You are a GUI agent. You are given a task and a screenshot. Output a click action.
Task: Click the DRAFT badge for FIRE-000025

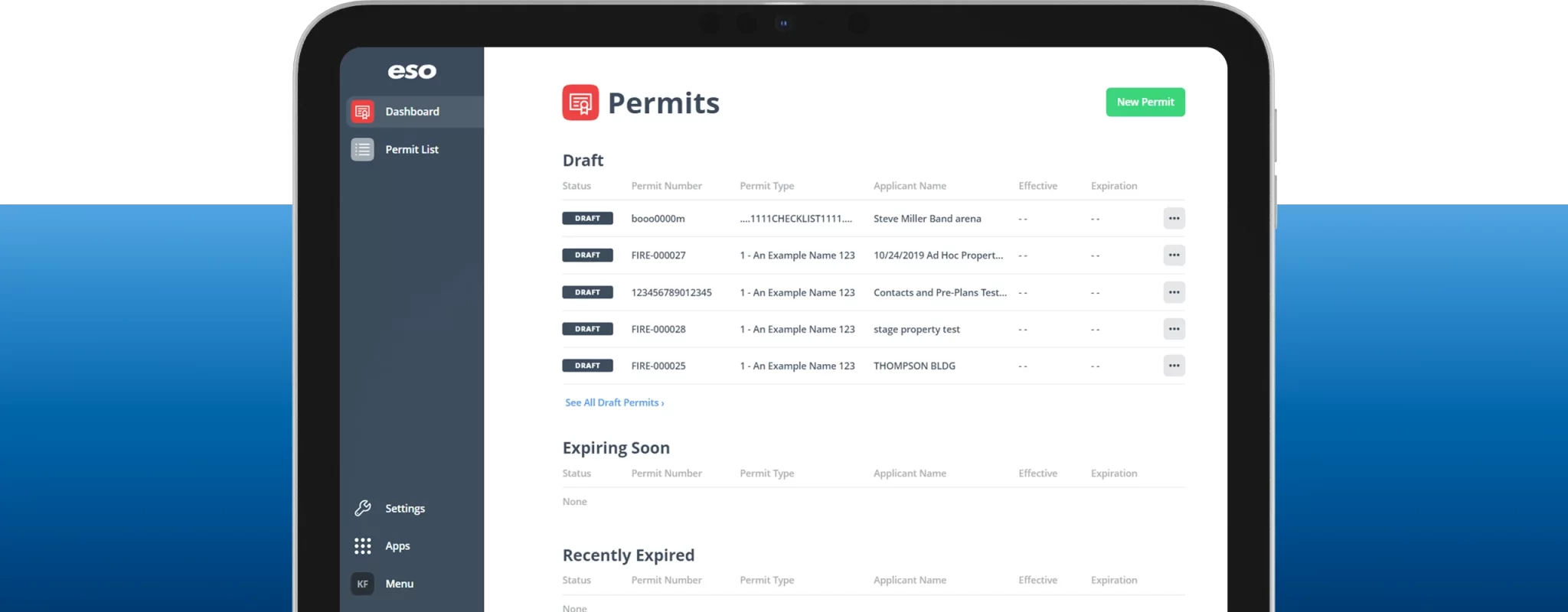[x=587, y=366]
